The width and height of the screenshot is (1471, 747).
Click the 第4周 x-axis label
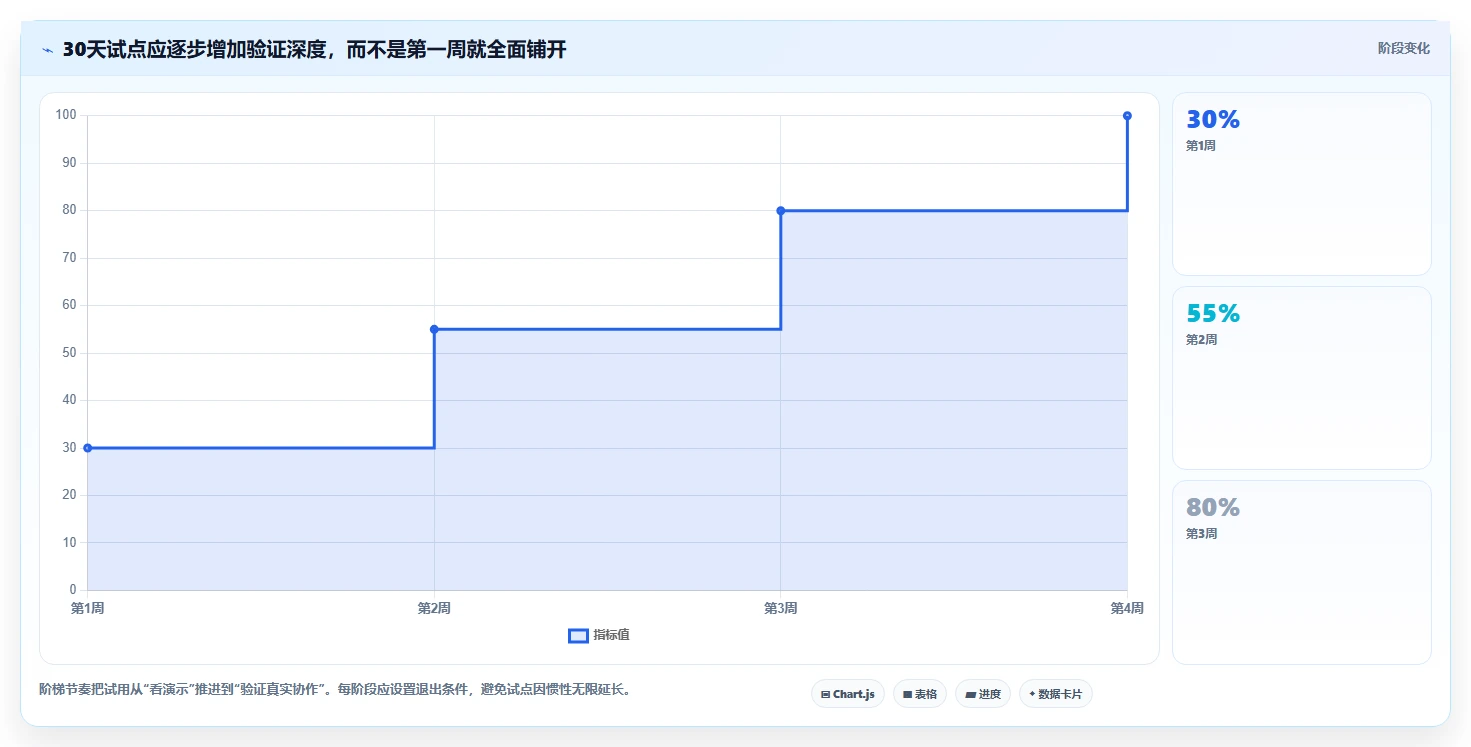click(x=1127, y=608)
